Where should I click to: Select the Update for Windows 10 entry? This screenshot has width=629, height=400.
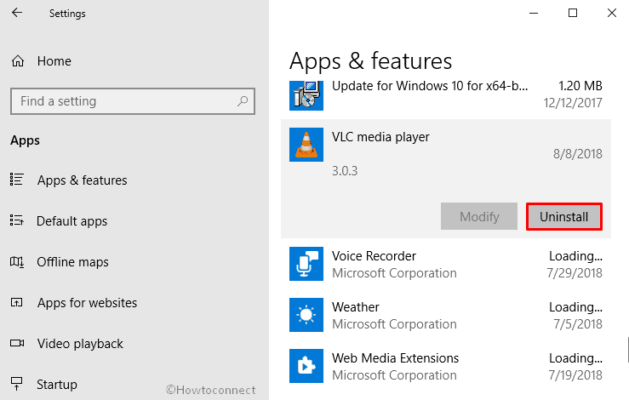coord(446,95)
